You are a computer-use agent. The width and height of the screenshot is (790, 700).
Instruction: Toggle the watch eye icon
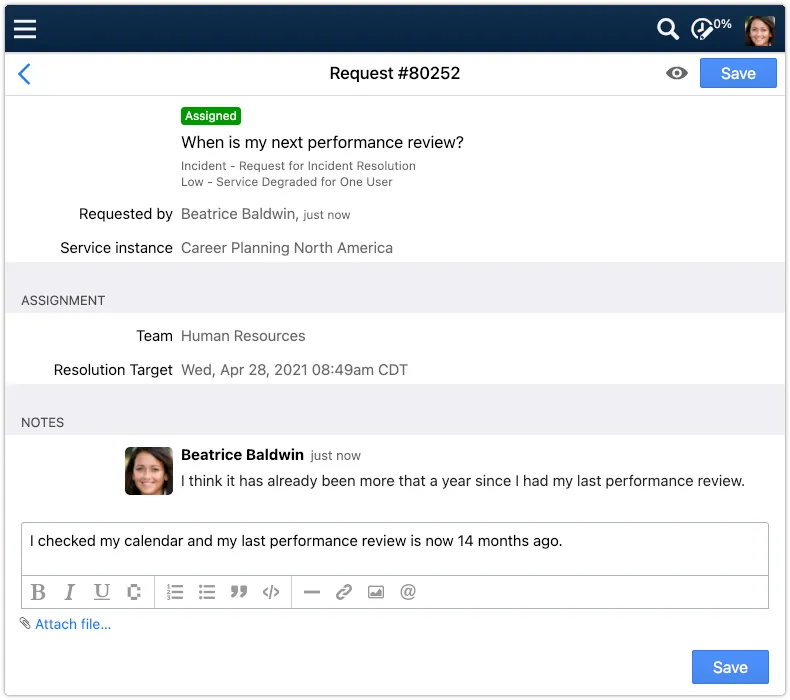(x=676, y=73)
